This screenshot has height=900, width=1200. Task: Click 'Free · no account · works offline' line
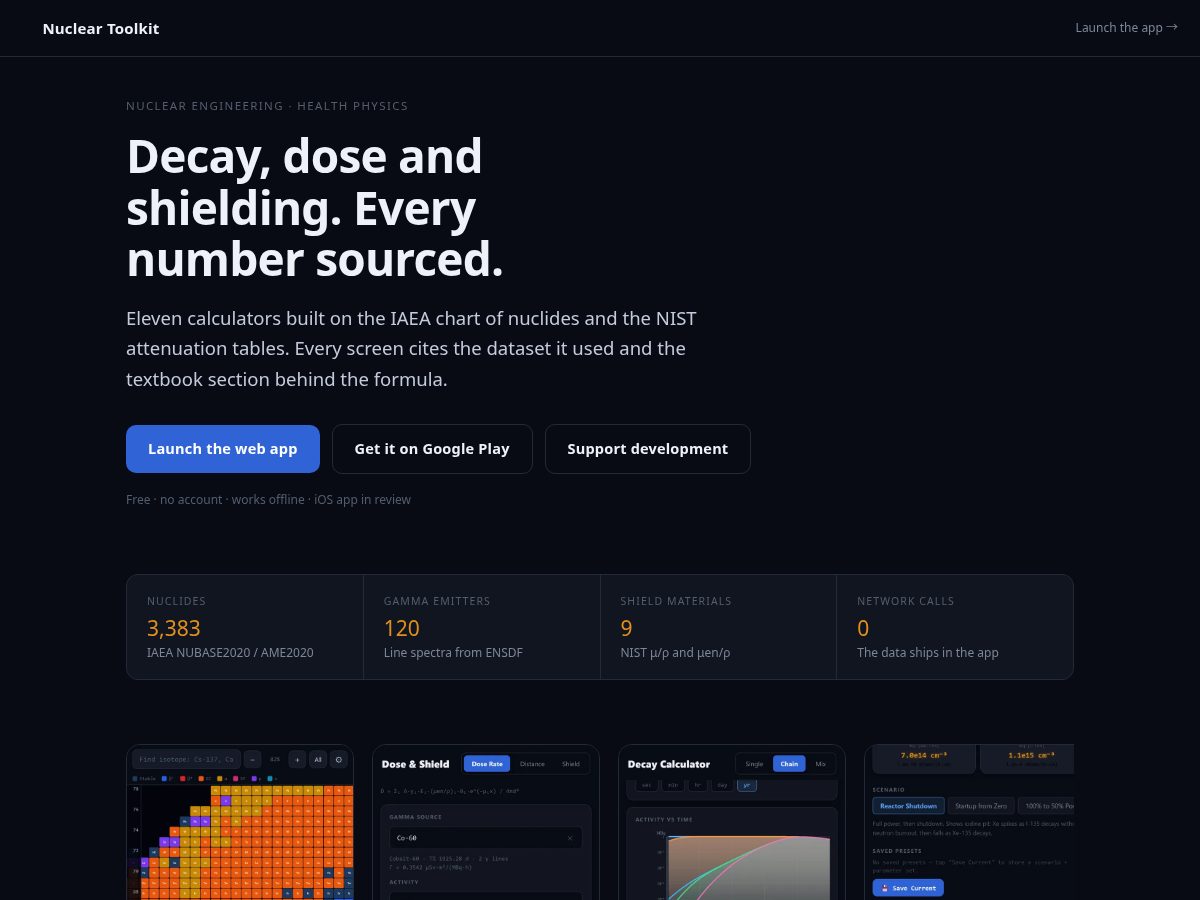click(268, 499)
